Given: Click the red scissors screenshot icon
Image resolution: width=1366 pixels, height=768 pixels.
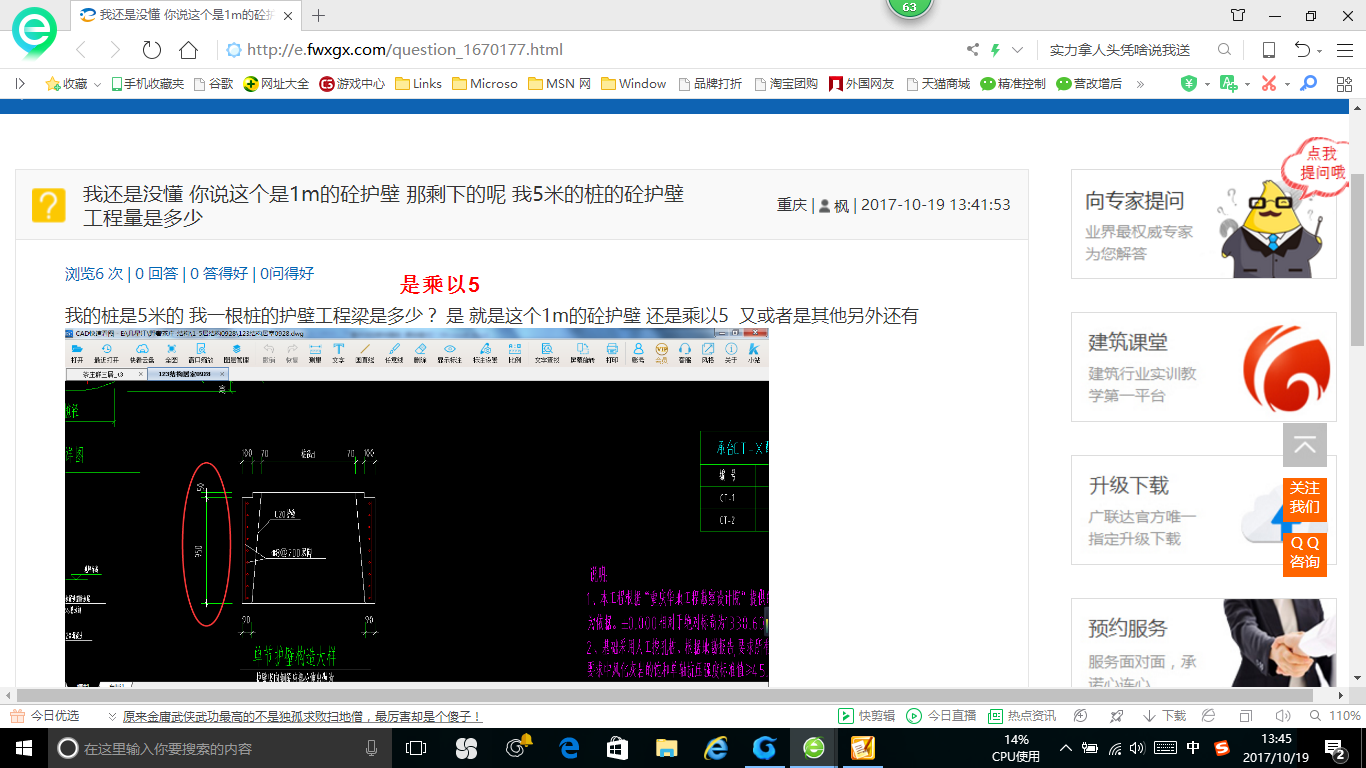Looking at the screenshot, I should click(x=1268, y=84).
